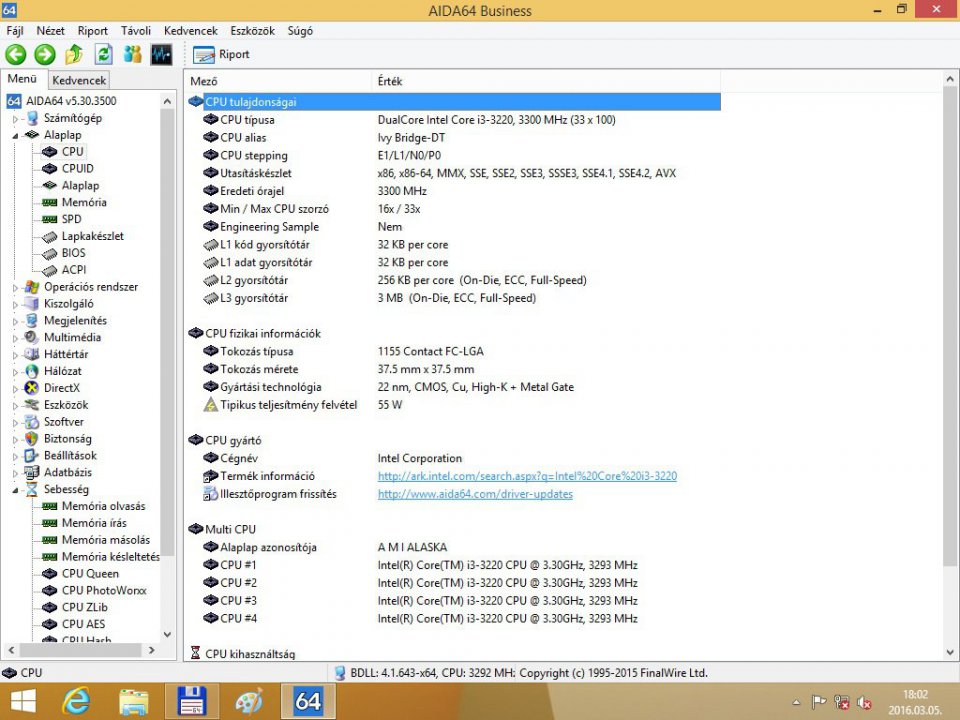The width and height of the screenshot is (960, 720).
Task: Select the Adatbázis icon in tree
Action: click(31, 473)
